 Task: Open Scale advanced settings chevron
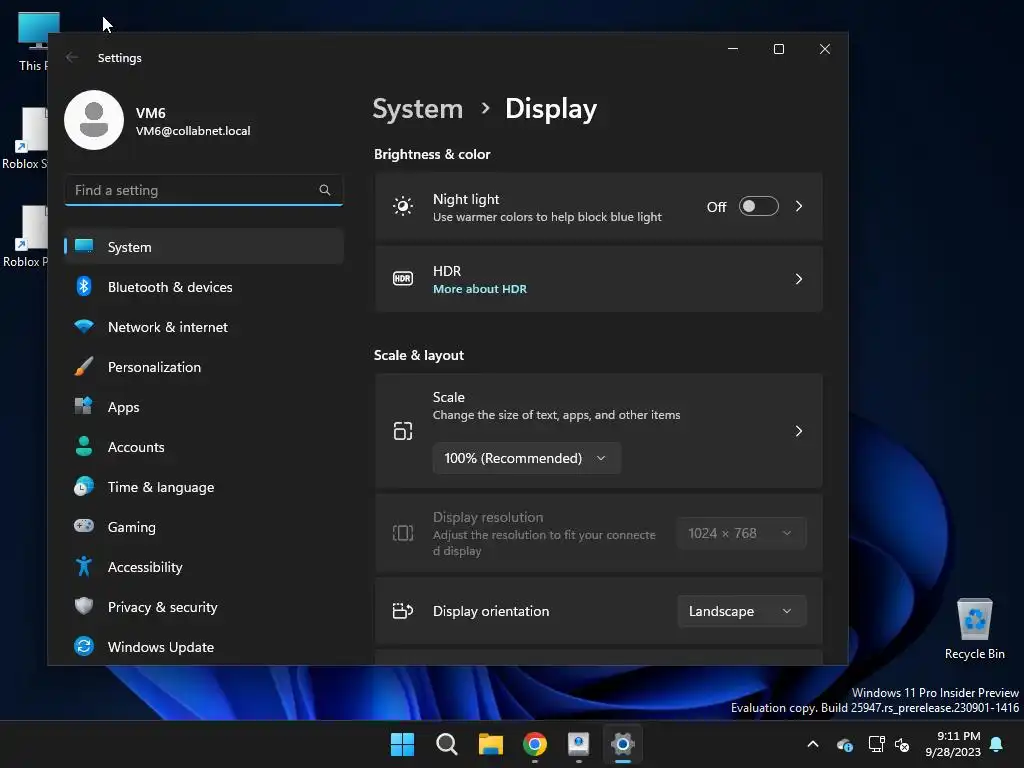(799, 431)
